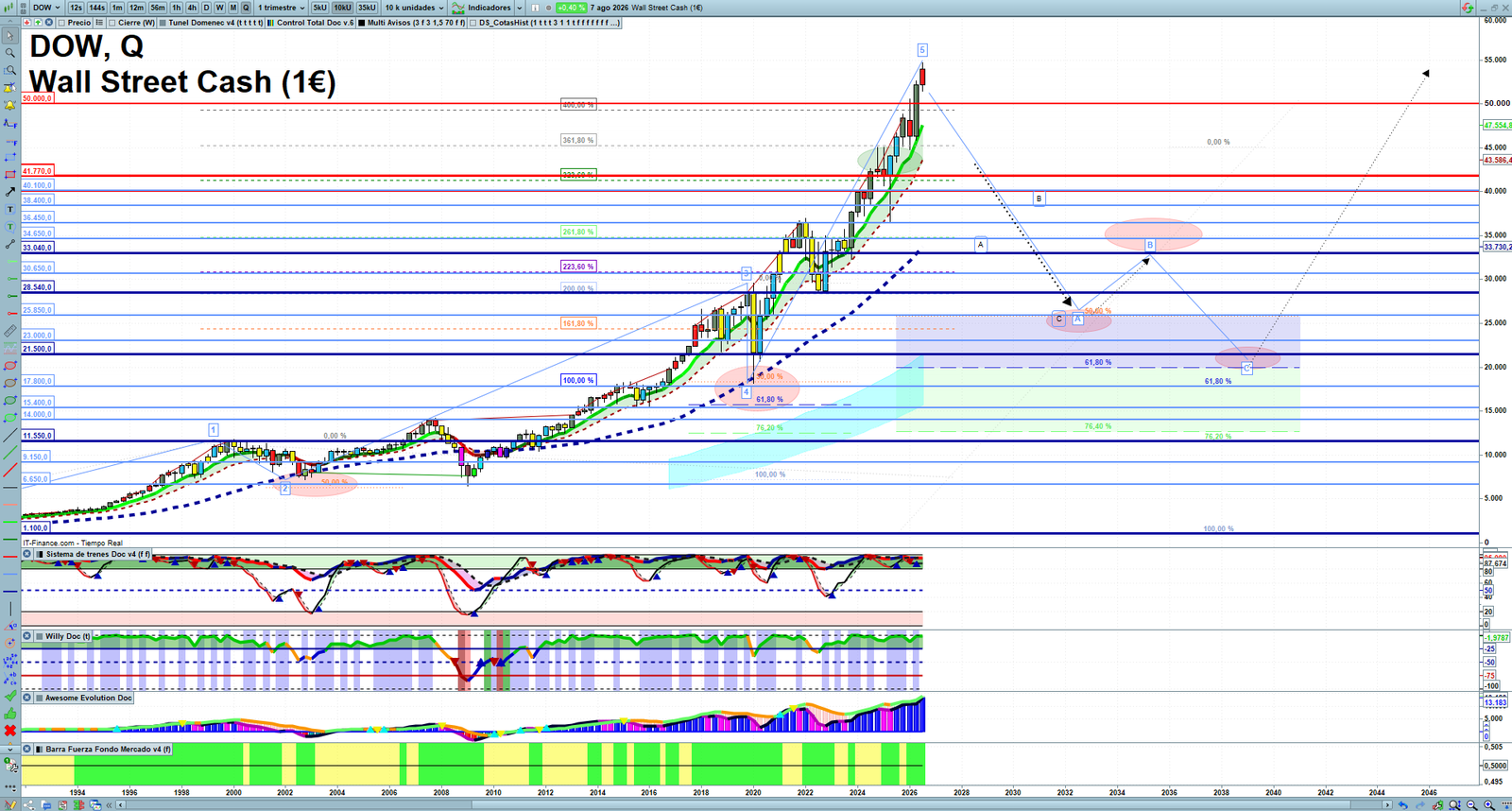Select the arrow cursor tool
The height and width of the screenshot is (811, 1512).
click(10, 35)
